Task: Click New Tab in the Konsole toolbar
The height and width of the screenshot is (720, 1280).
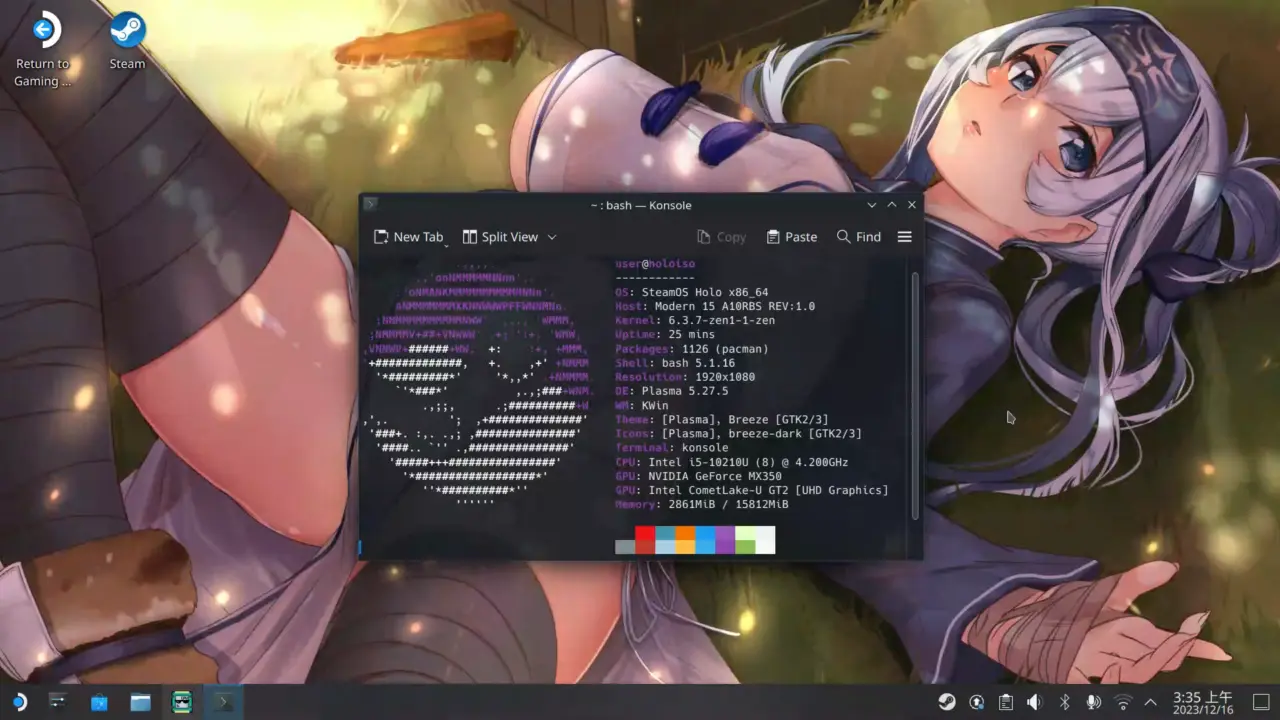Action: click(x=409, y=237)
